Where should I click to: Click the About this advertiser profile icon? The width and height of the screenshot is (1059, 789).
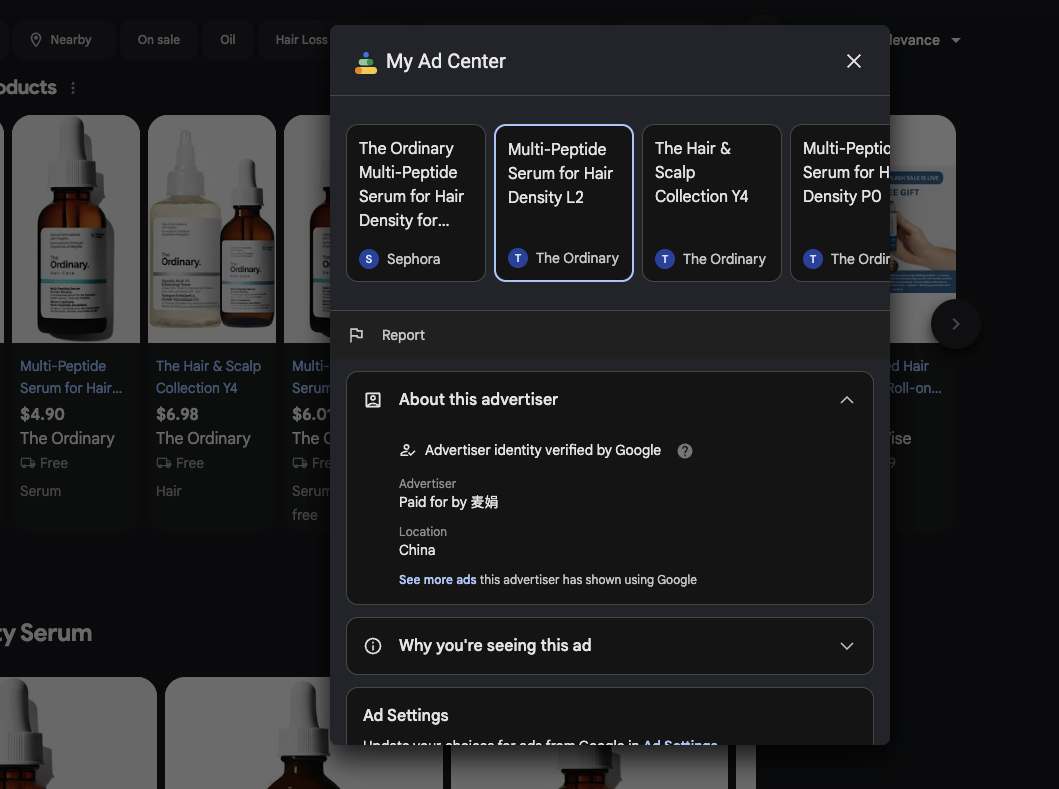point(373,400)
